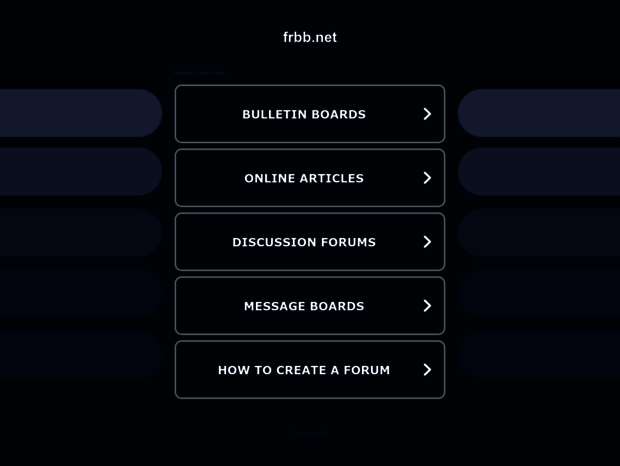This screenshot has width=620, height=466.
Task: Click the Related Searches heading text
Action: (x=199, y=73)
